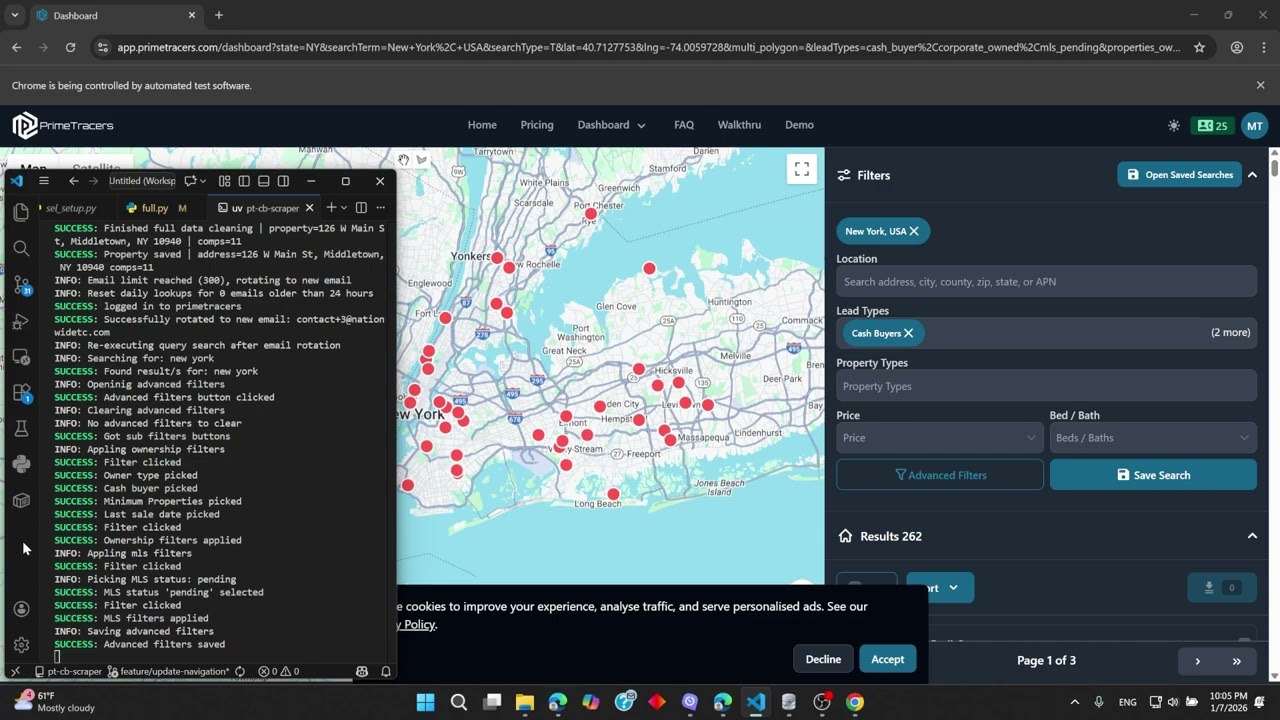Click the Location search field

click(1046, 282)
